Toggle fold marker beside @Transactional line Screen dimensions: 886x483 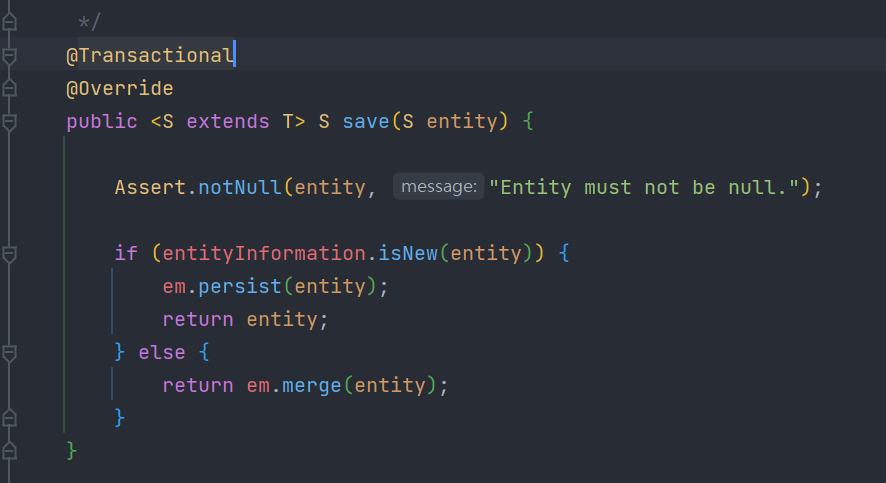9,55
